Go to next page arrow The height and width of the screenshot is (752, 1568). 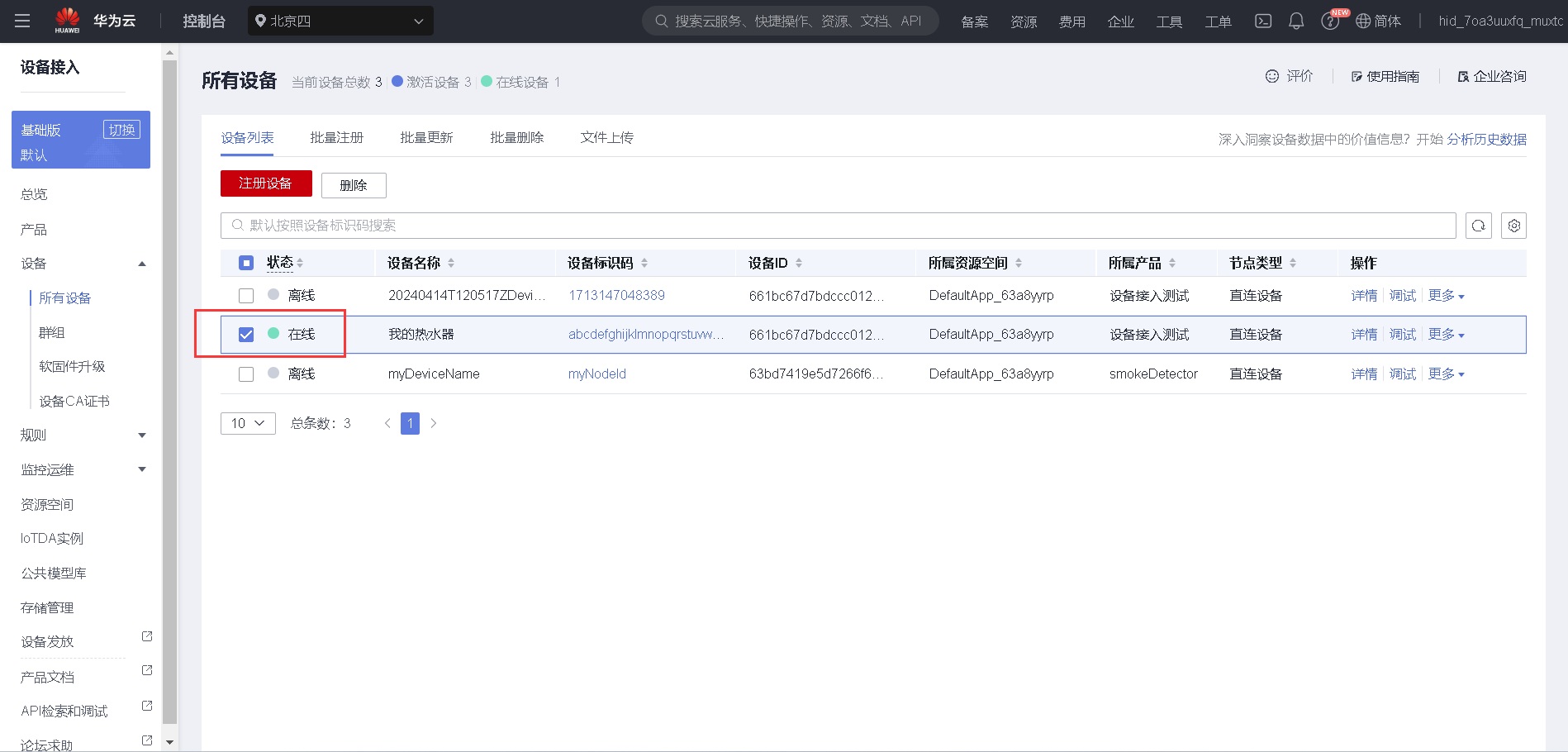point(433,423)
